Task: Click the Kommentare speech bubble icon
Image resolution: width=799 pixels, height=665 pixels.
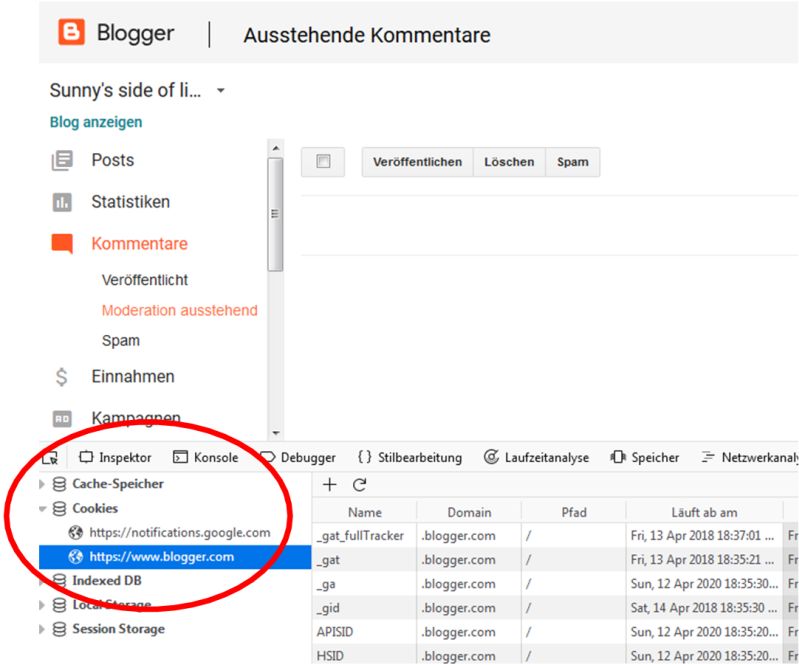Action: pyautogui.click(x=62, y=244)
